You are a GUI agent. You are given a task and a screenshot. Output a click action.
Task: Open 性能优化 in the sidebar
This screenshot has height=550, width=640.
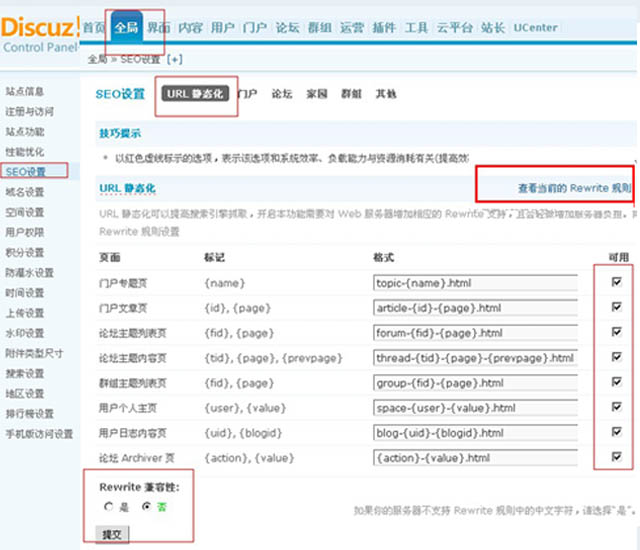coord(24,152)
